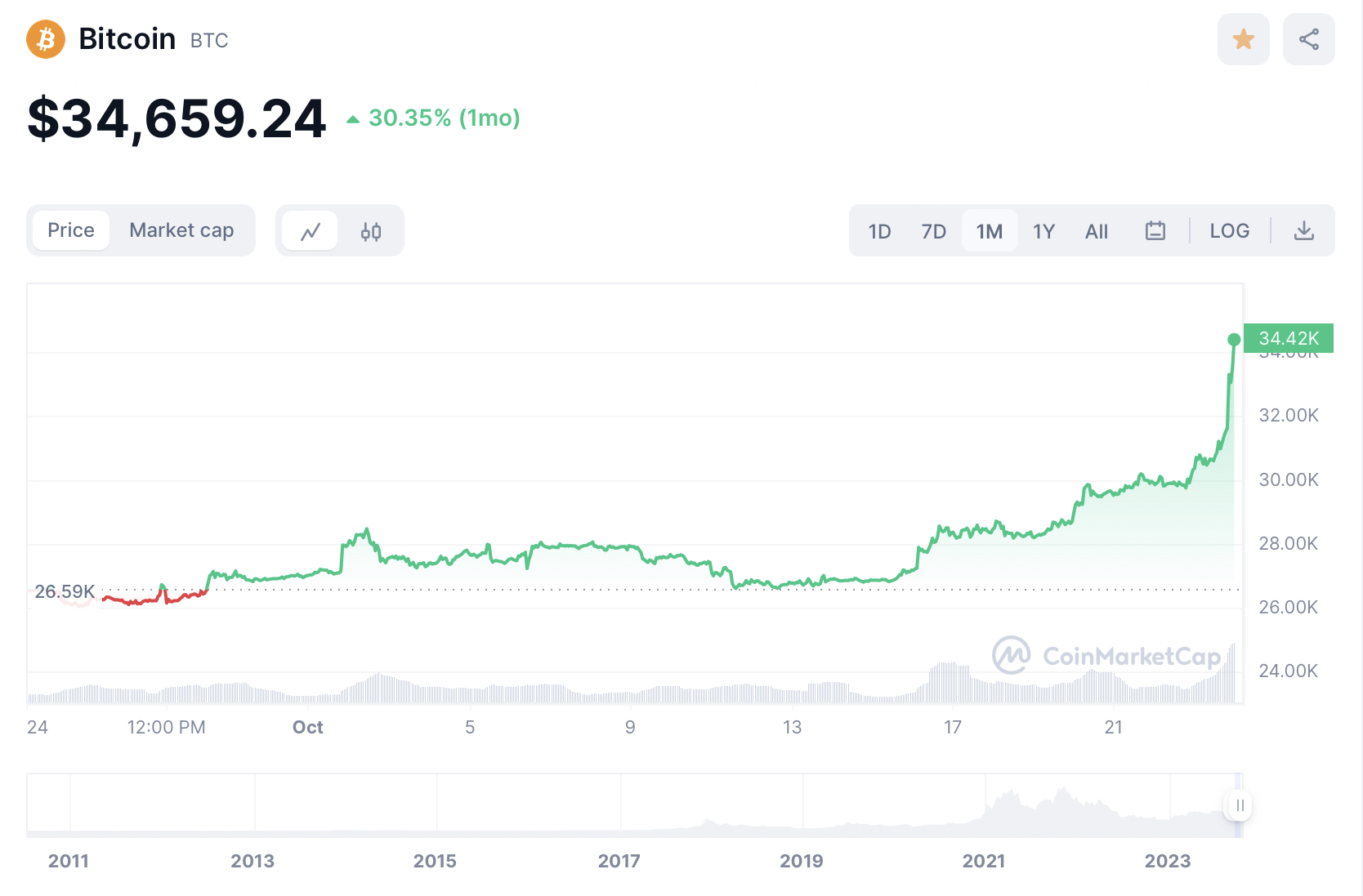Set chart range to 7D

coord(933,231)
